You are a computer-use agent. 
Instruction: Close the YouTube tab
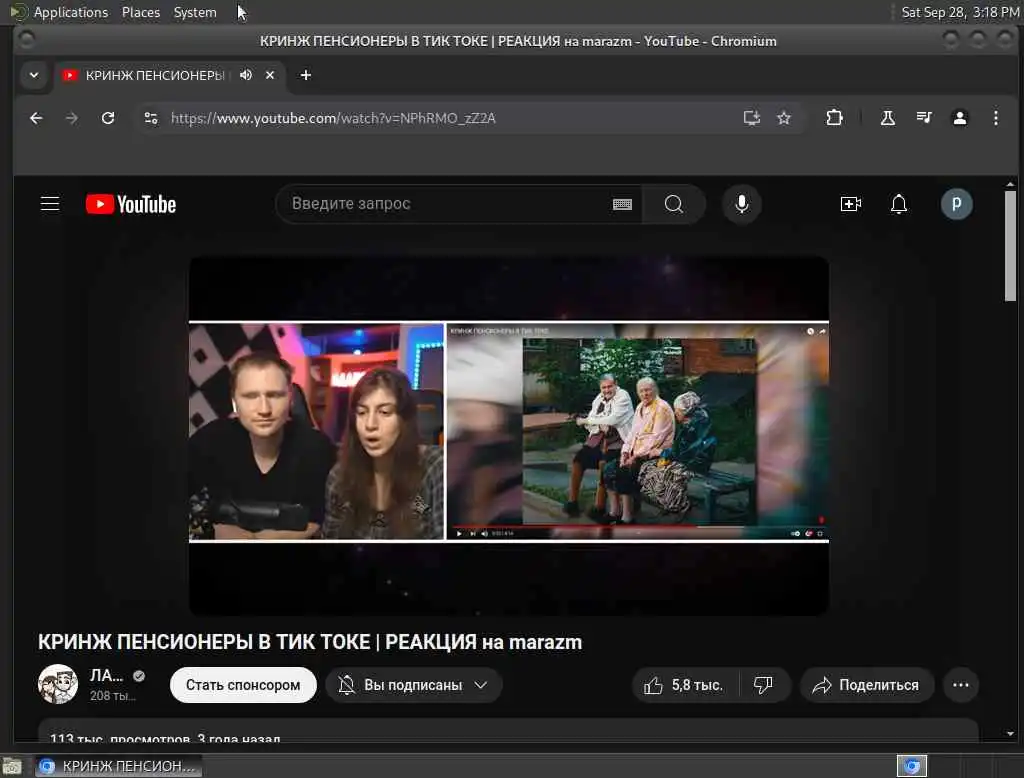point(270,75)
